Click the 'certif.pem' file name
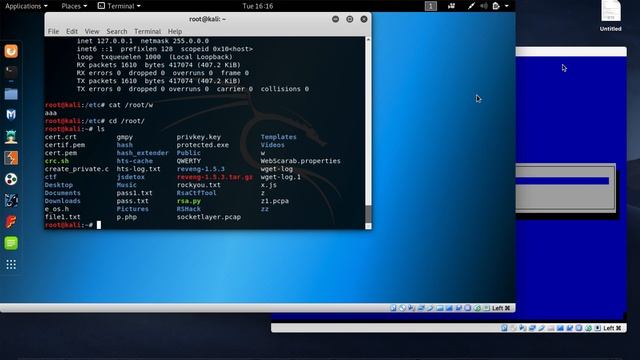 coord(64,145)
